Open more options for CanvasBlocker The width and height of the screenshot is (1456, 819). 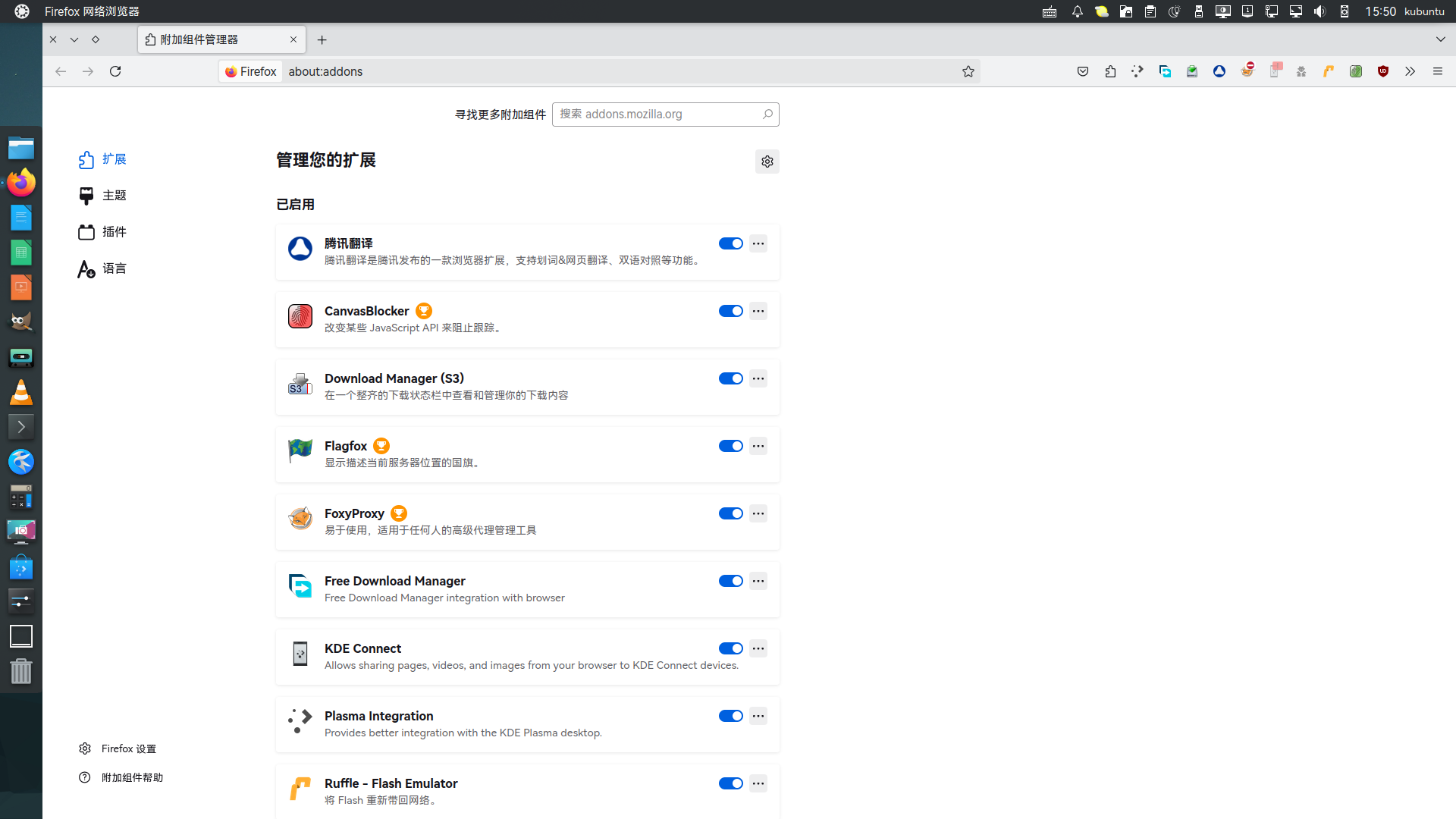tap(758, 311)
